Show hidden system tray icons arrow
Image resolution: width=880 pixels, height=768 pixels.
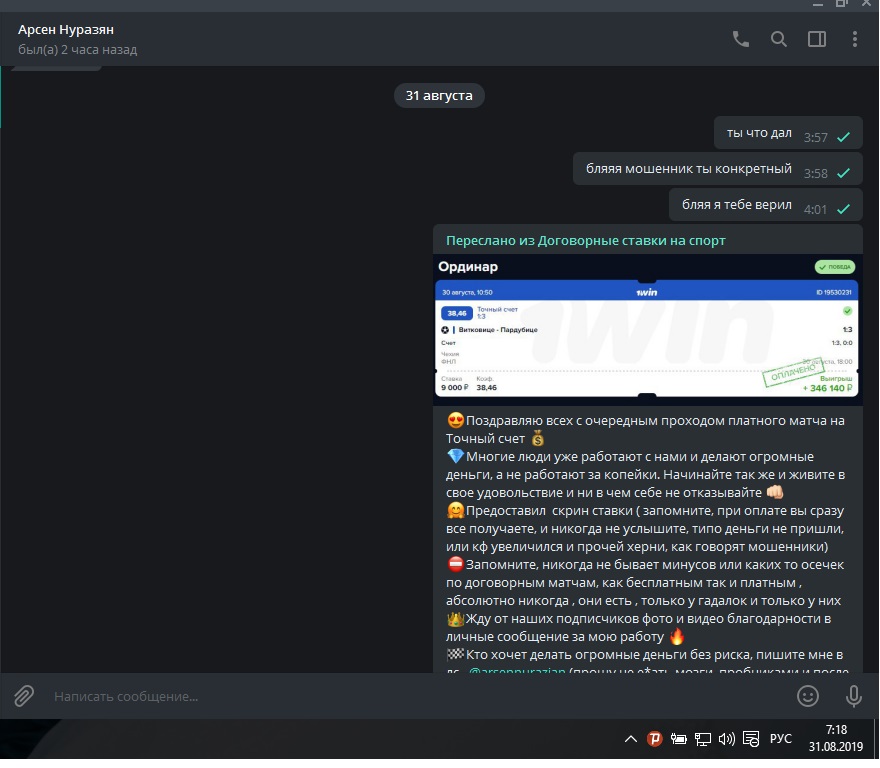pyautogui.click(x=631, y=739)
